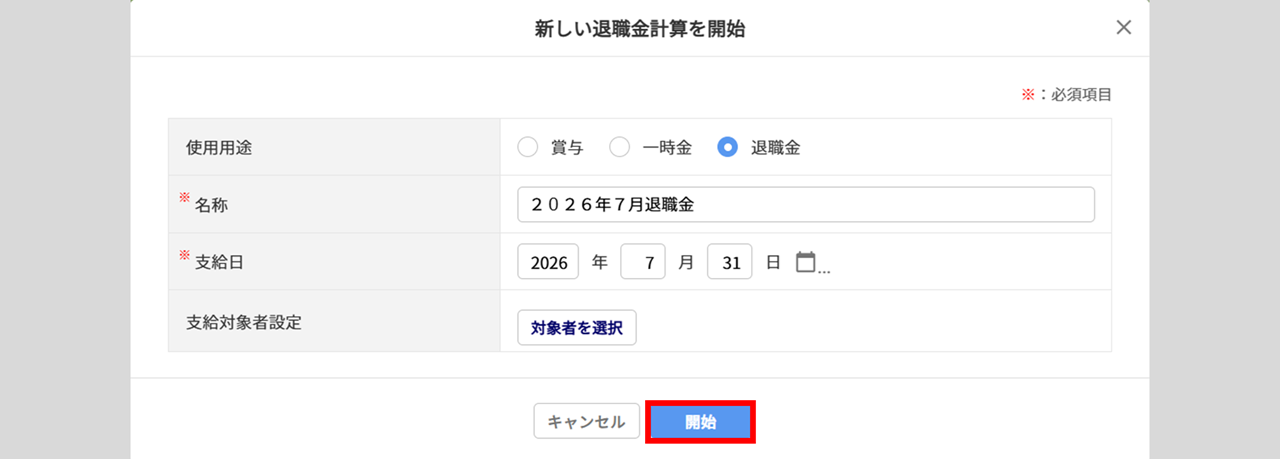Click the 退職金 option label text
This screenshot has width=1280, height=459.
(x=775, y=148)
